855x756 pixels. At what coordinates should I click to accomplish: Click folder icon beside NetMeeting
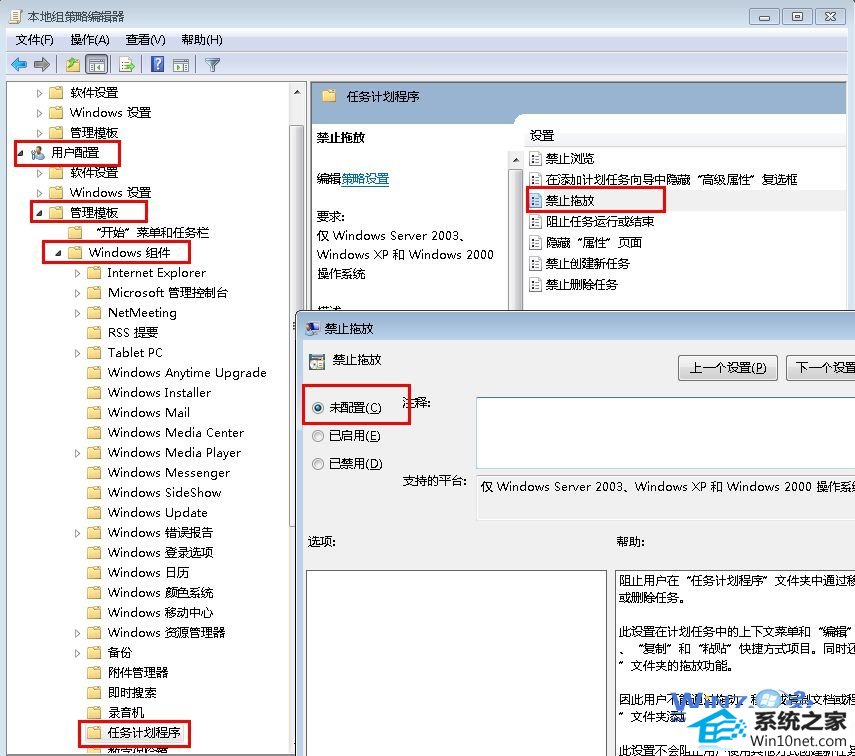(x=94, y=313)
